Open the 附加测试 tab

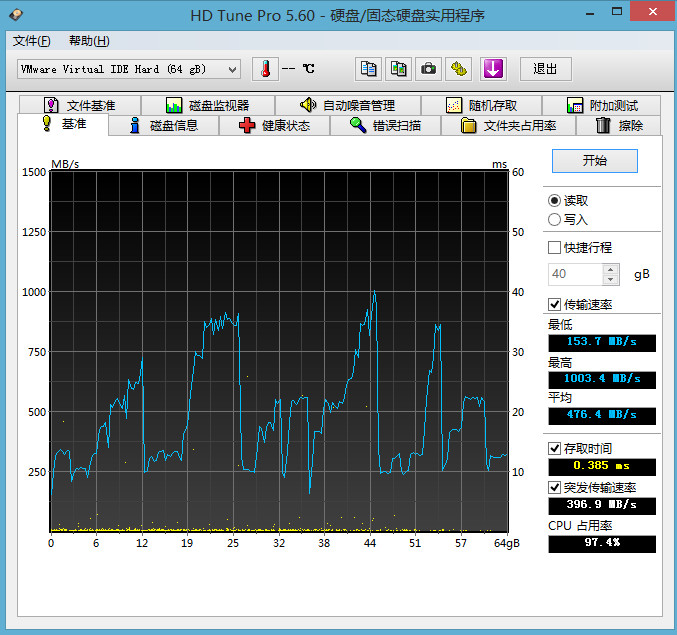coord(601,105)
